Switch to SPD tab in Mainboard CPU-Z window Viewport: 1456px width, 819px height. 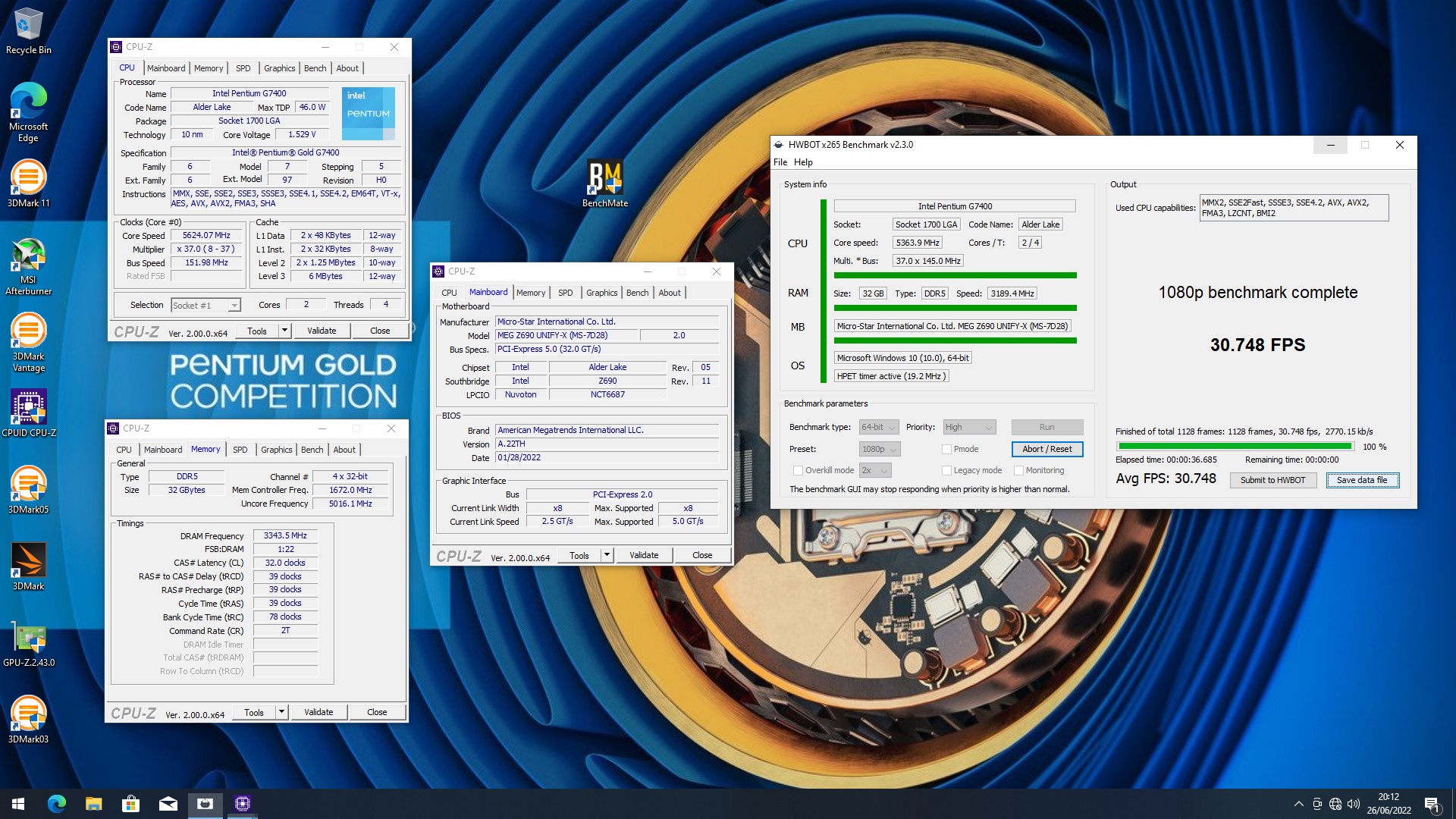(566, 293)
